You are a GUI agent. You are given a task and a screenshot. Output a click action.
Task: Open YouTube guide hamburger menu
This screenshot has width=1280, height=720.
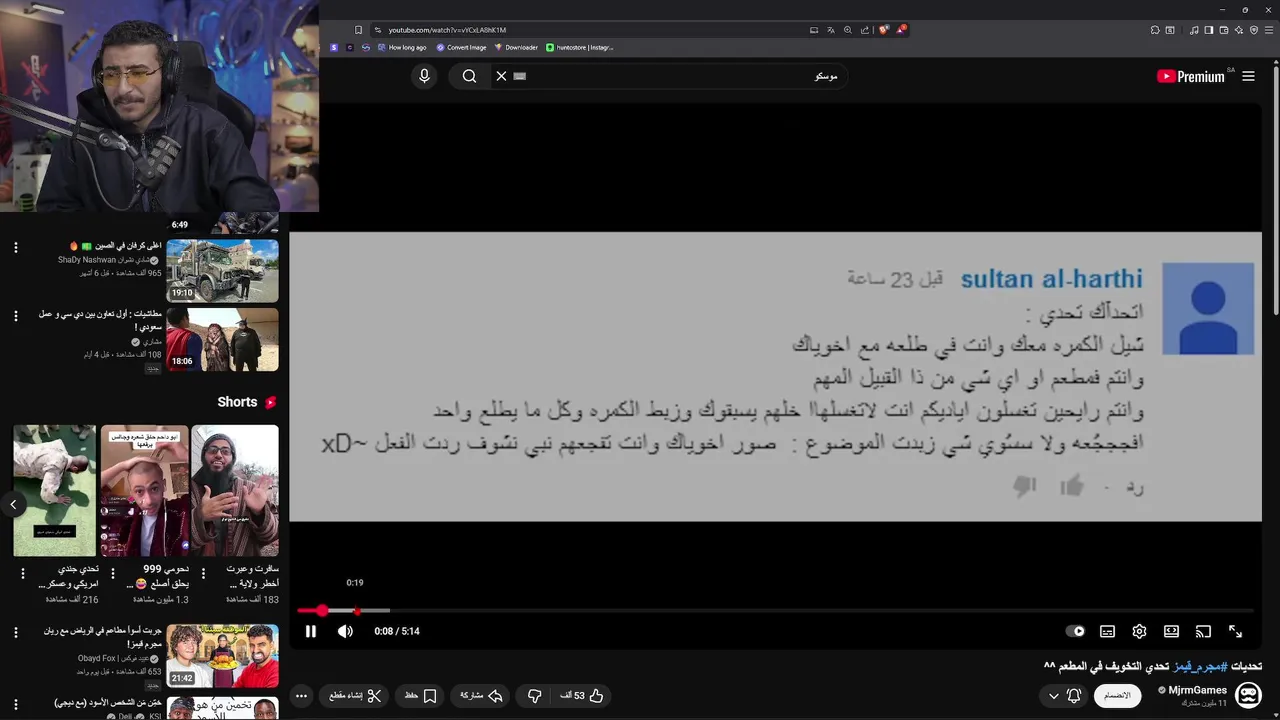[1248, 76]
